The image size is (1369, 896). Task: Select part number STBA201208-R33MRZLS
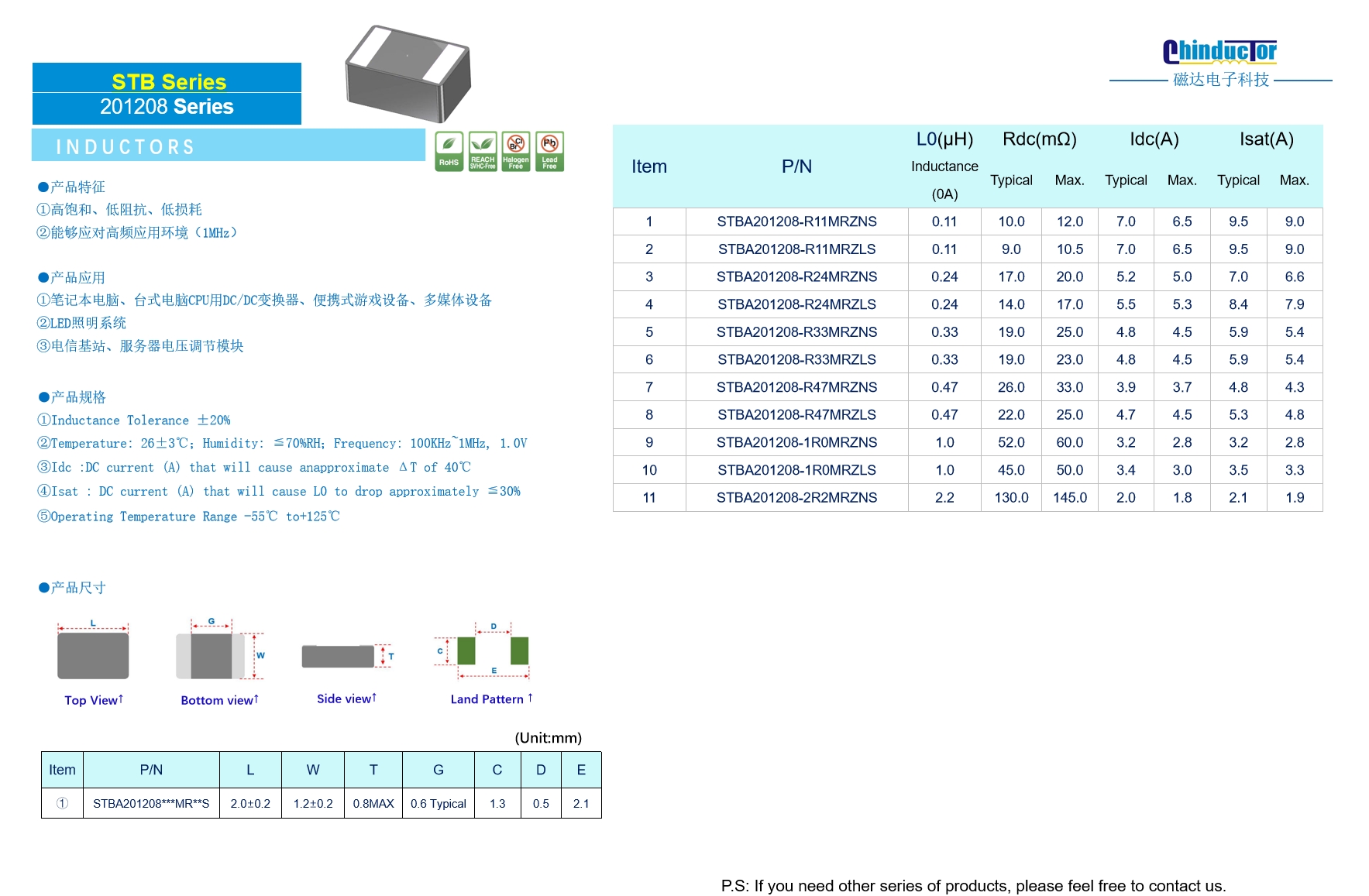(x=796, y=359)
